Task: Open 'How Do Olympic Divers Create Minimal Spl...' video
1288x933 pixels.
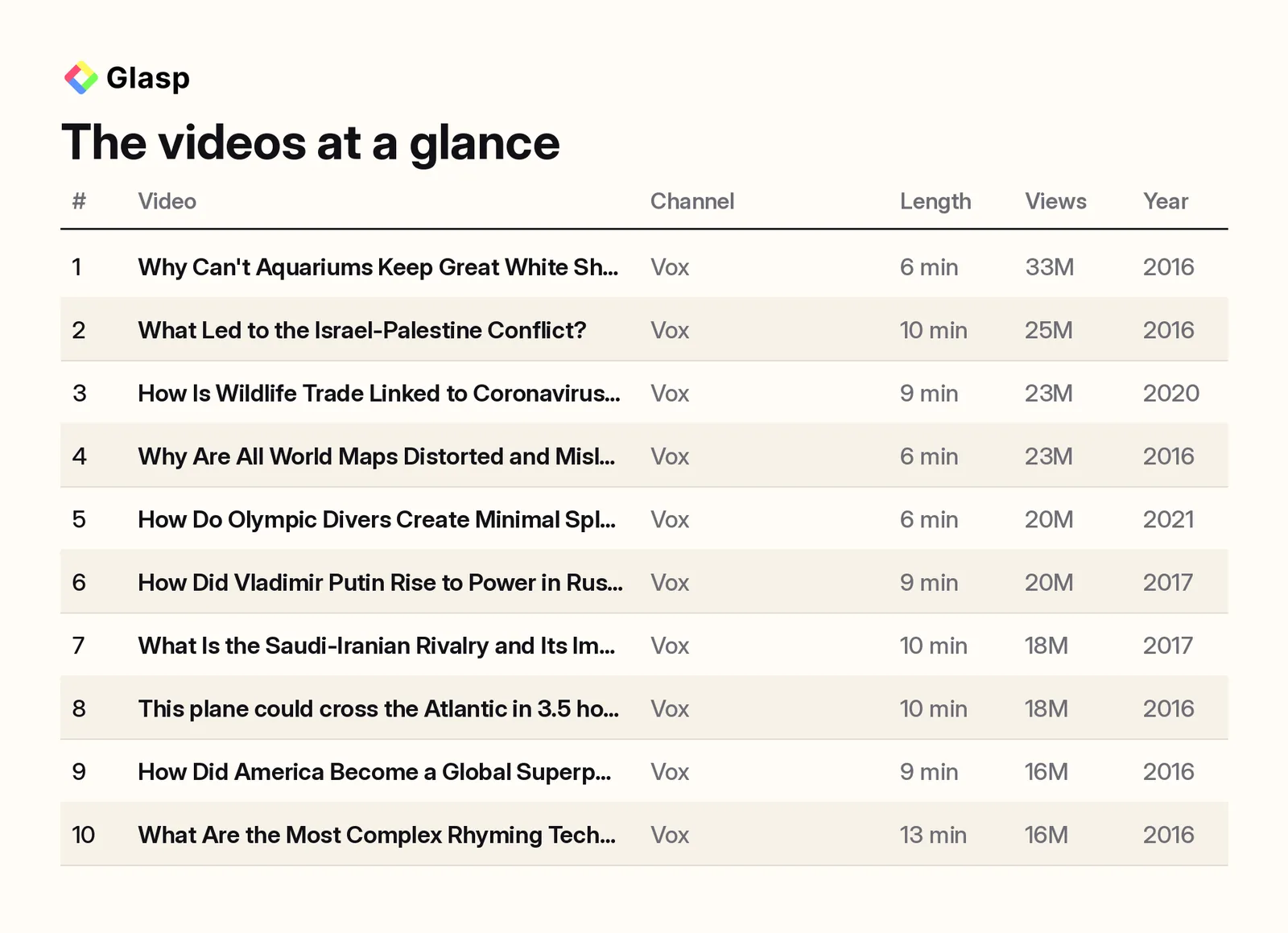Action: point(377,520)
